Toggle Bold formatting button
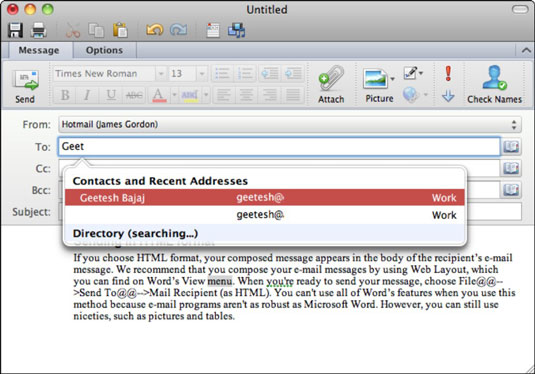Viewport: 535px width, 374px height. (x=65, y=95)
